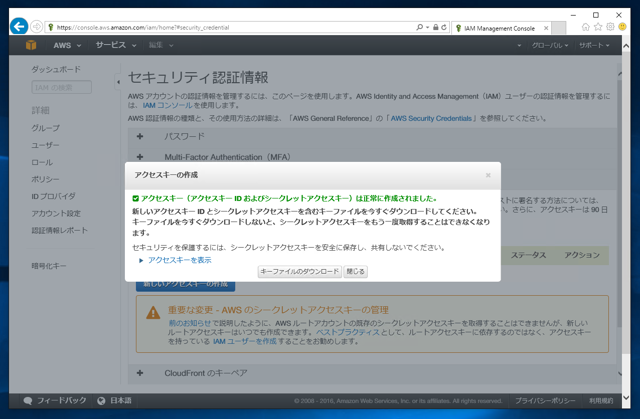The height and width of the screenshot is (419, 640).
Task: Click the green success check icon
Action: point(136,198)
